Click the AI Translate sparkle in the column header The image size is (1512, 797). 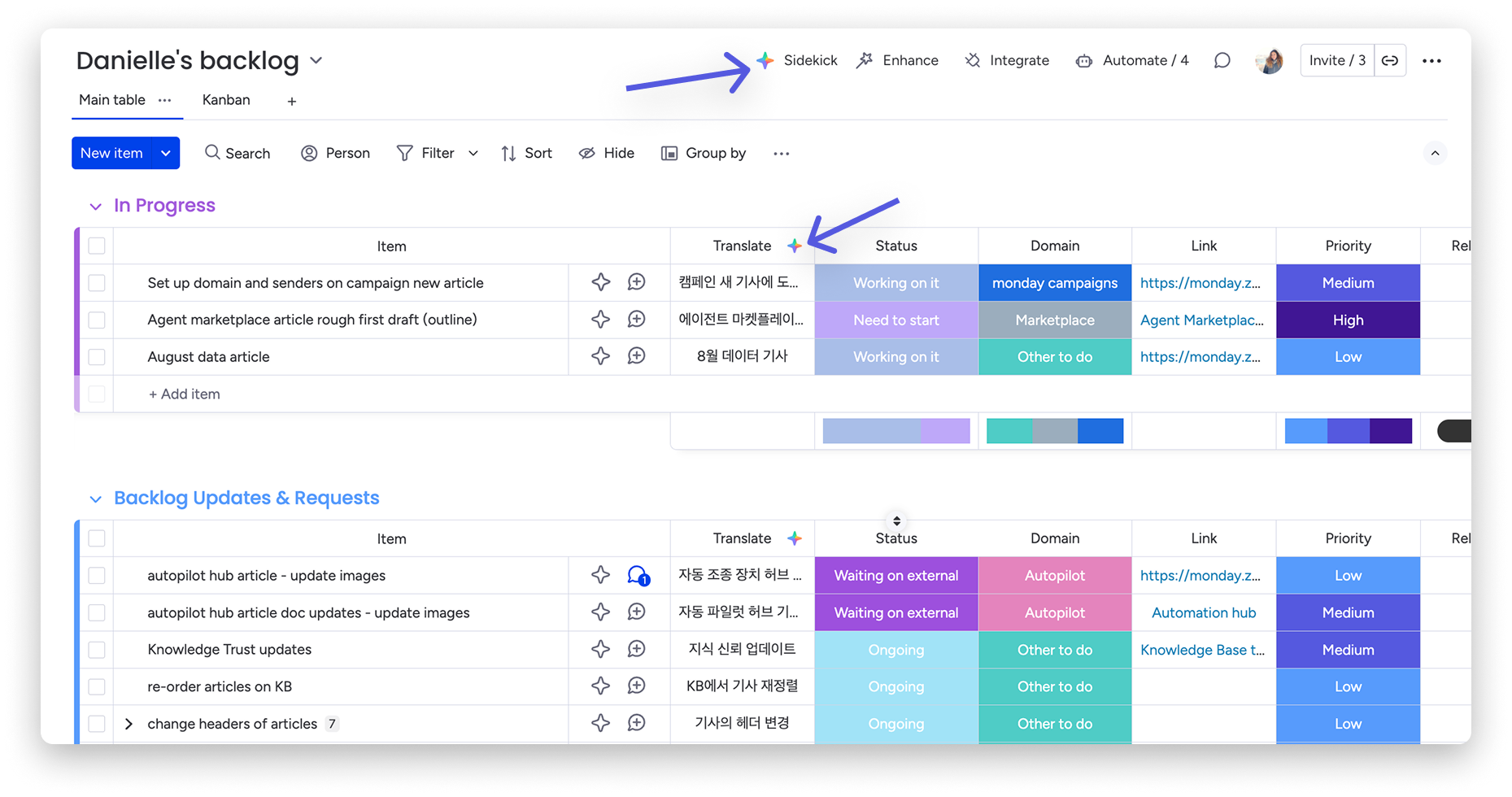pyautogui.click(x=795, y=245)
